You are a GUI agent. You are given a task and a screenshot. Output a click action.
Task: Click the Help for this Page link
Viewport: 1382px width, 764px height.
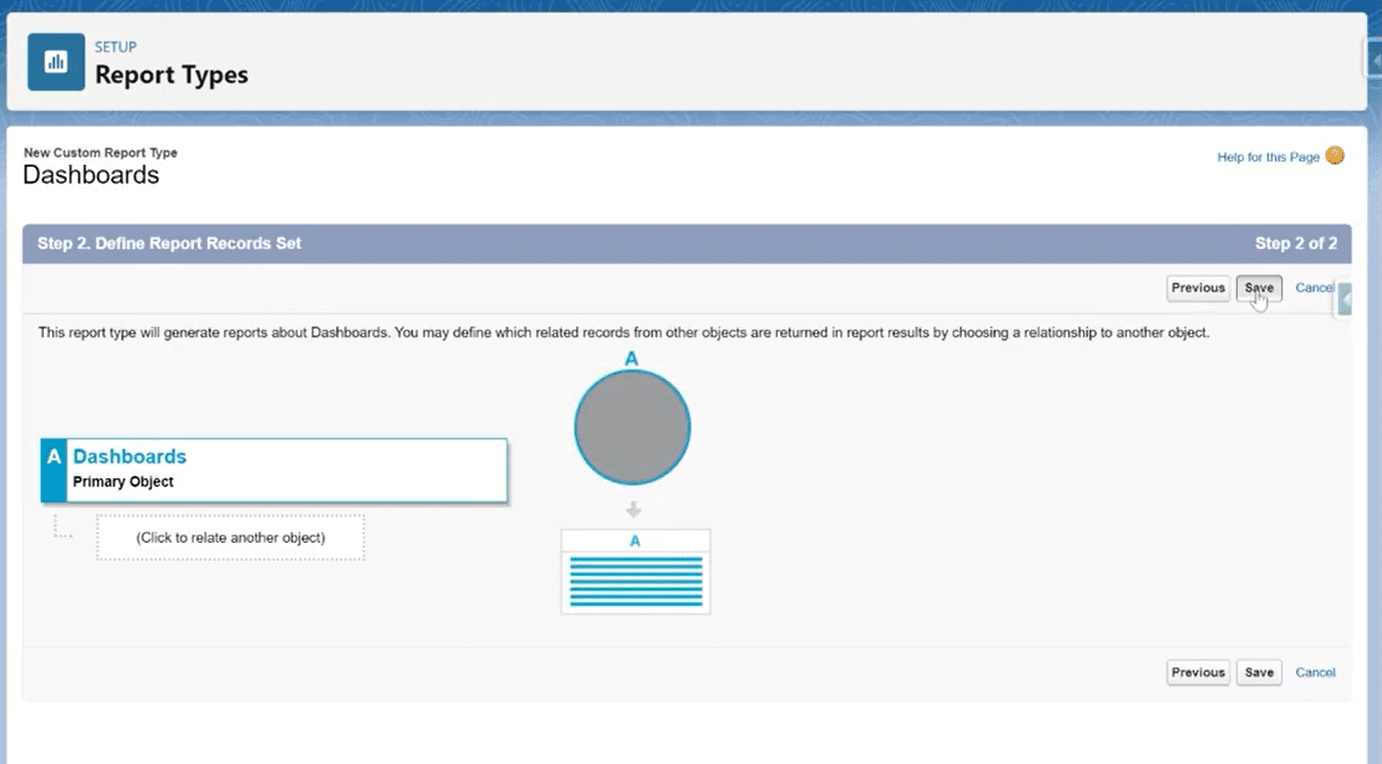[1268, 157]
